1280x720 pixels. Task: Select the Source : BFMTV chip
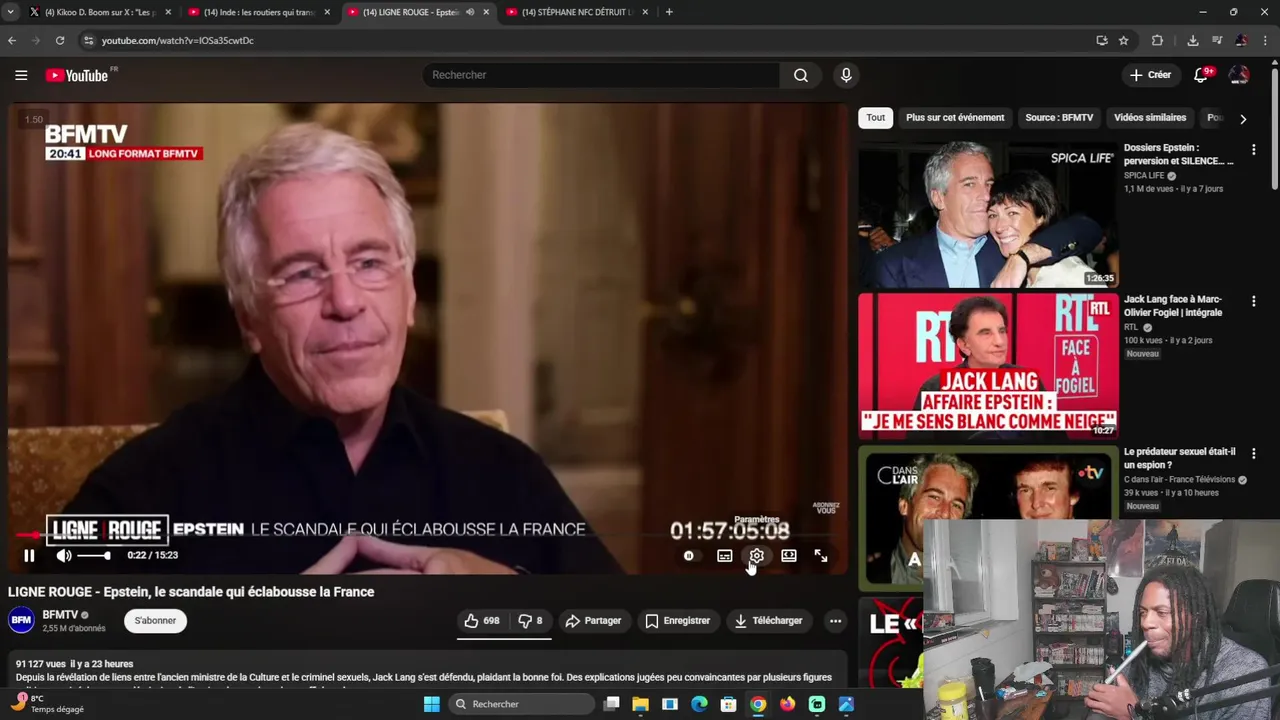[x=1059, y=118]
